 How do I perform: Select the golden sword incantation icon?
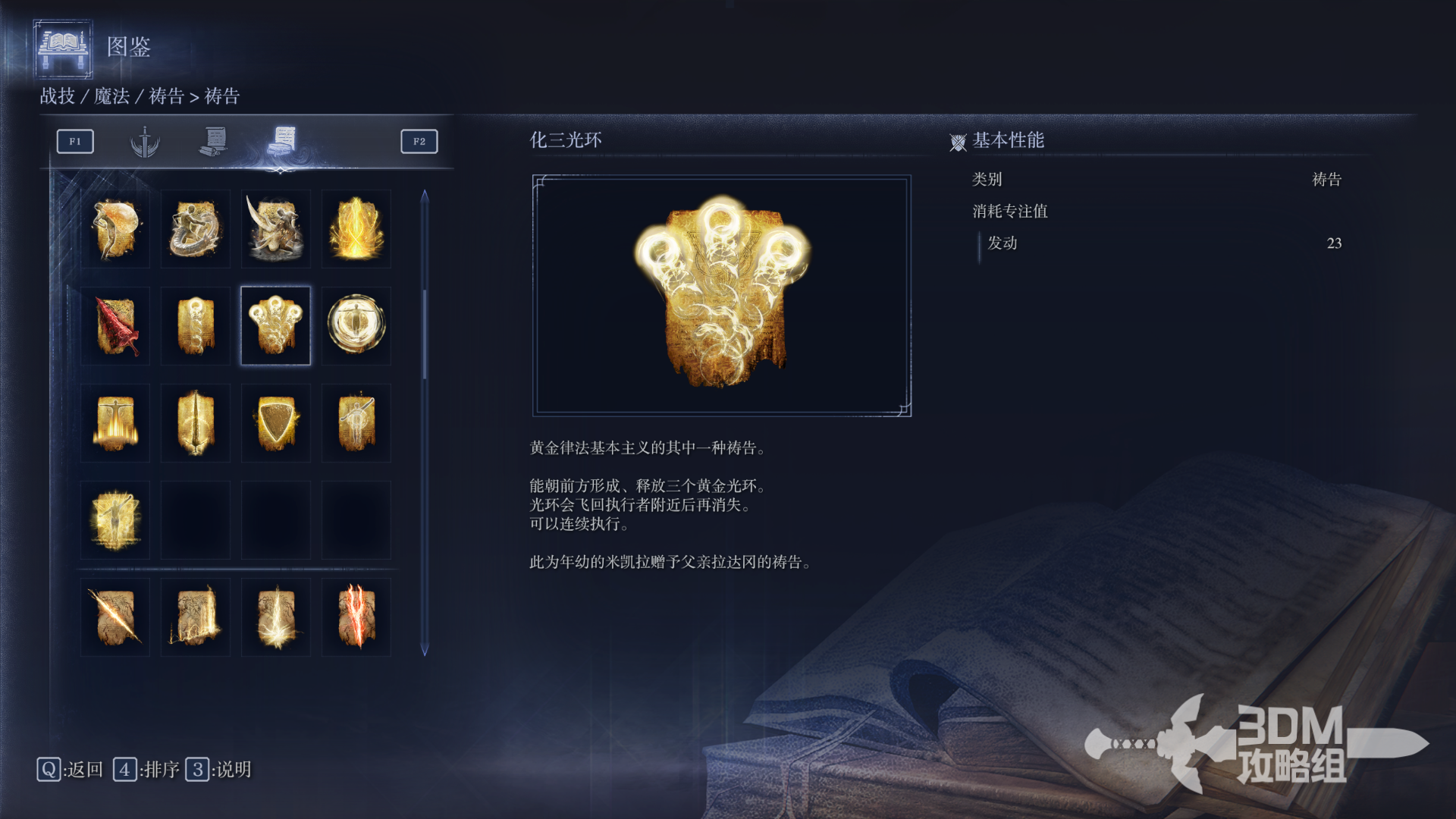[x=196, y=423]
